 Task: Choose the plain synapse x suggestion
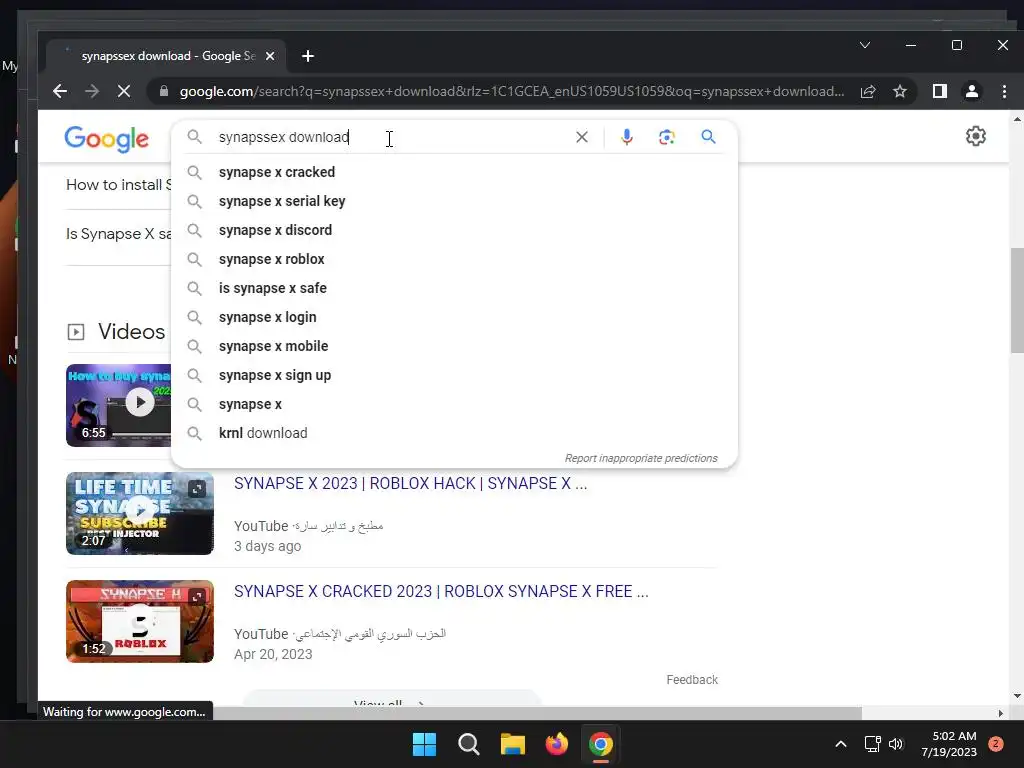pyautogui.click(x=455, y=404)
